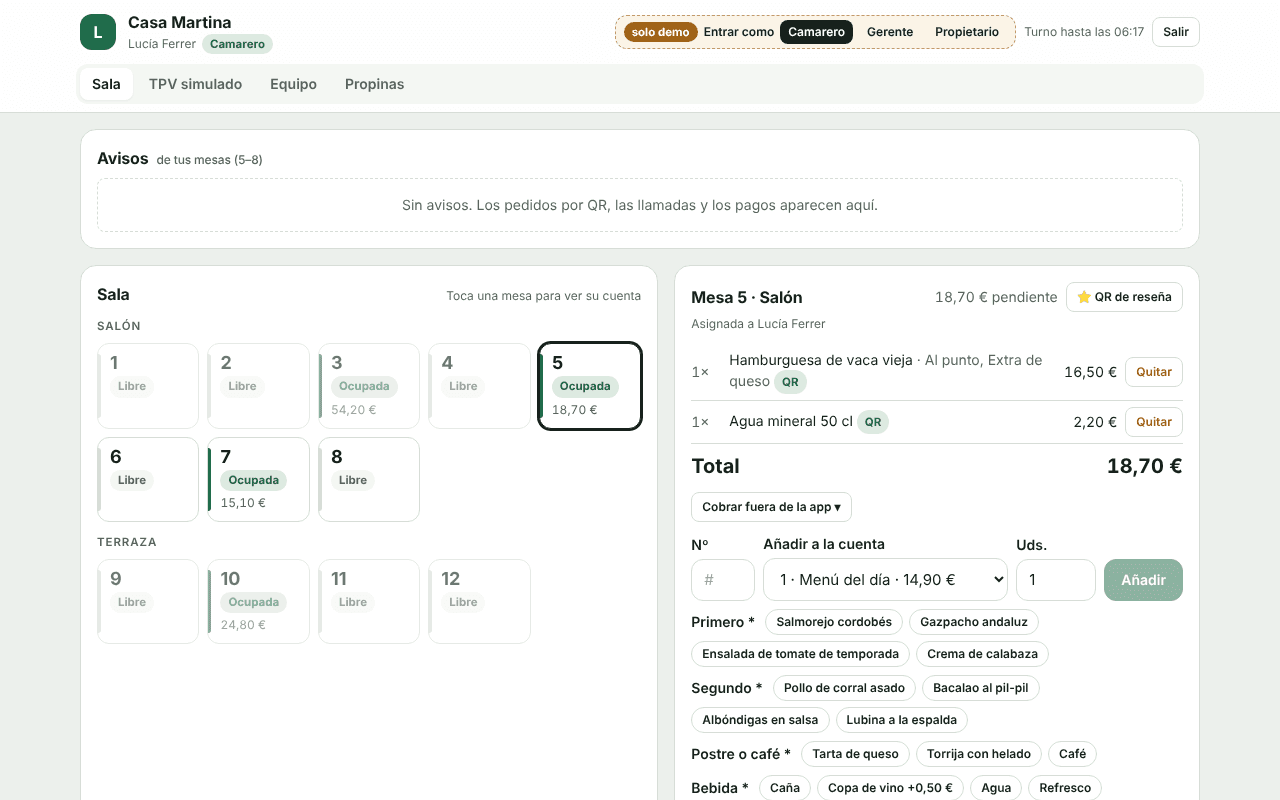
Task: Click the QR tag on Hamburguesa line
Action: tap(790, 382)
